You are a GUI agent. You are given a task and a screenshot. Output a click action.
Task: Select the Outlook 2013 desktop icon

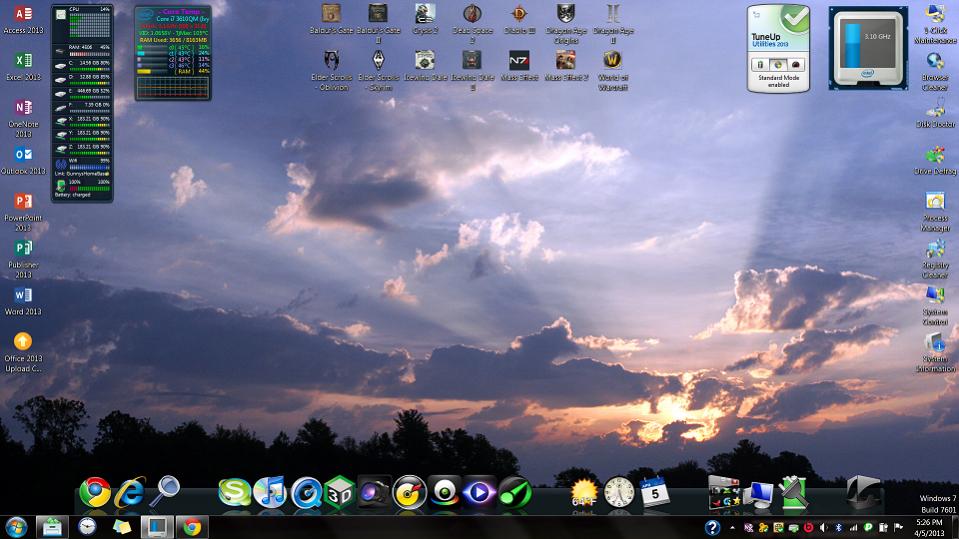(23, 160)
